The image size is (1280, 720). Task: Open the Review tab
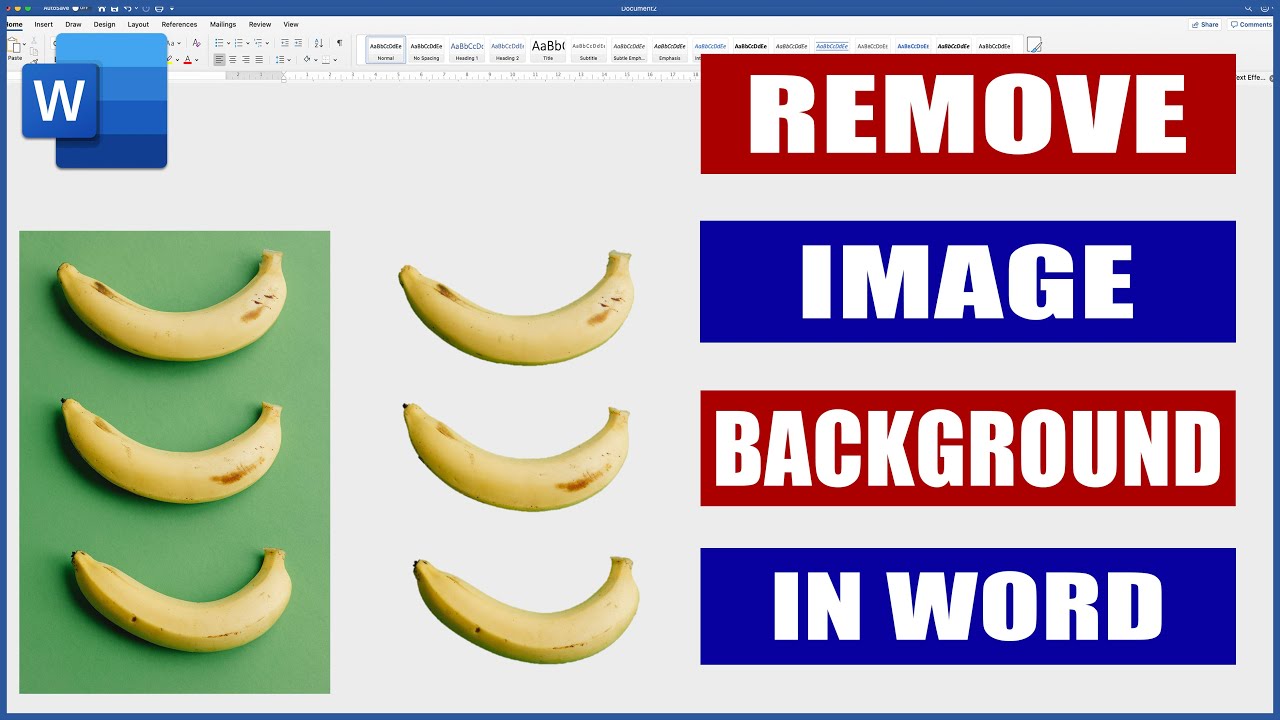(x=260, y=24)
